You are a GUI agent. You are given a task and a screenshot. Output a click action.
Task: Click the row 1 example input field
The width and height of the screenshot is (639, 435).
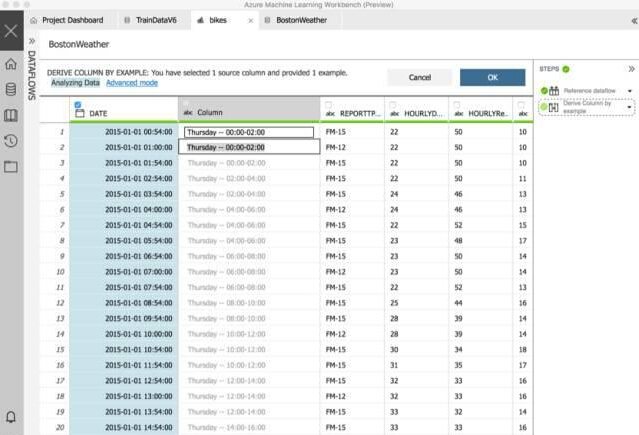248,132
